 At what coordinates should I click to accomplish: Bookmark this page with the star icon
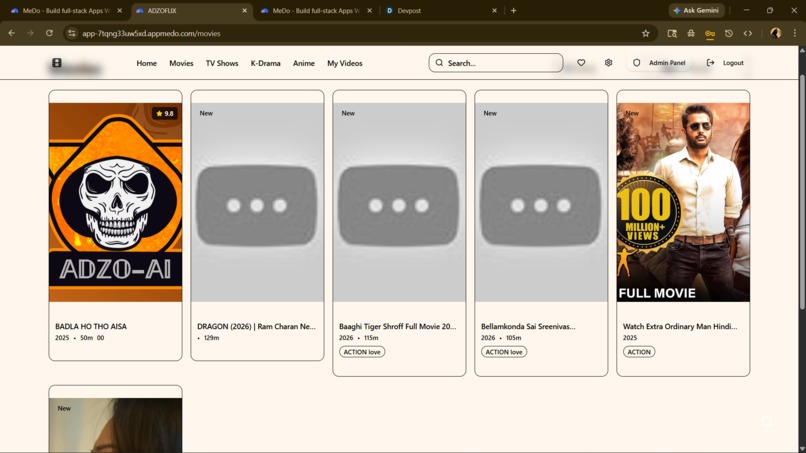tap(646, 33)
